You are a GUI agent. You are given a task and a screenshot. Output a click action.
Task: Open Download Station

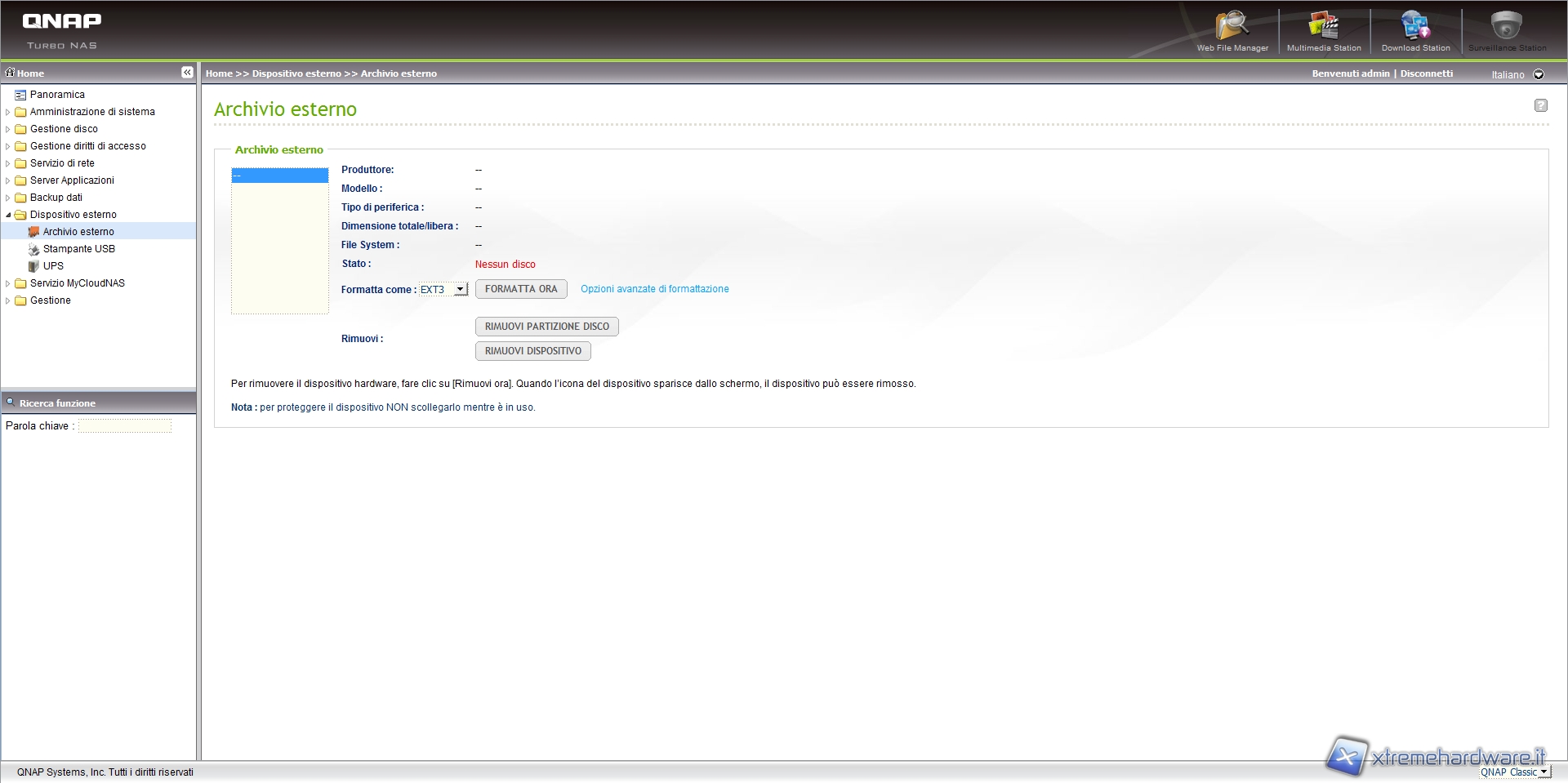coord(1415,31)
